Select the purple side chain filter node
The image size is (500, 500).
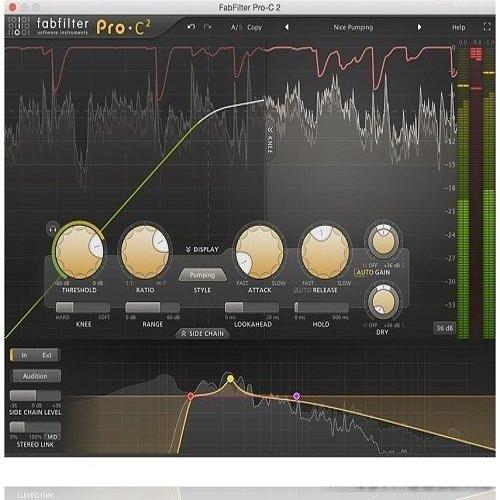296,396
